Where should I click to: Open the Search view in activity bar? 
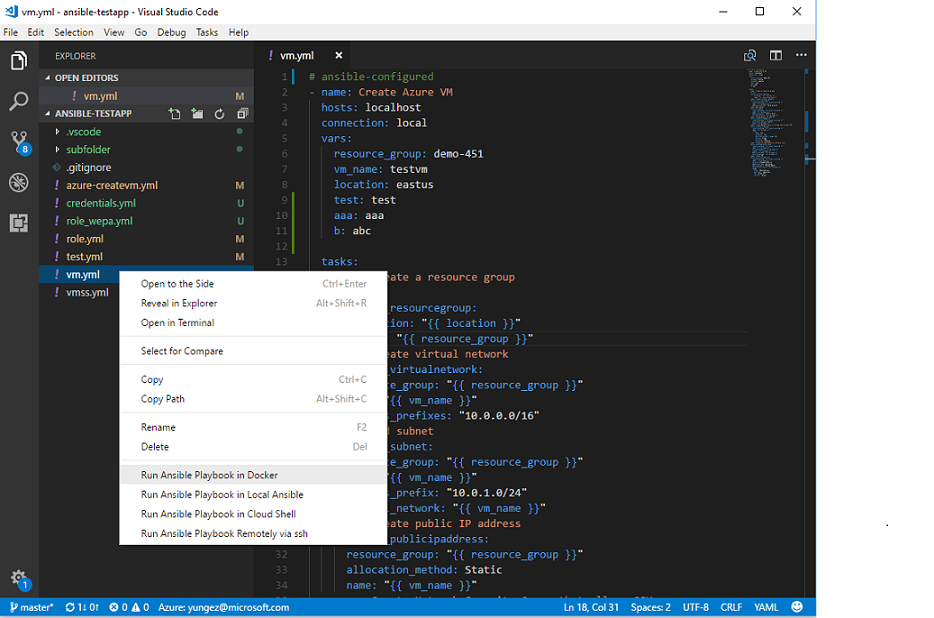[x=19, y=101]
